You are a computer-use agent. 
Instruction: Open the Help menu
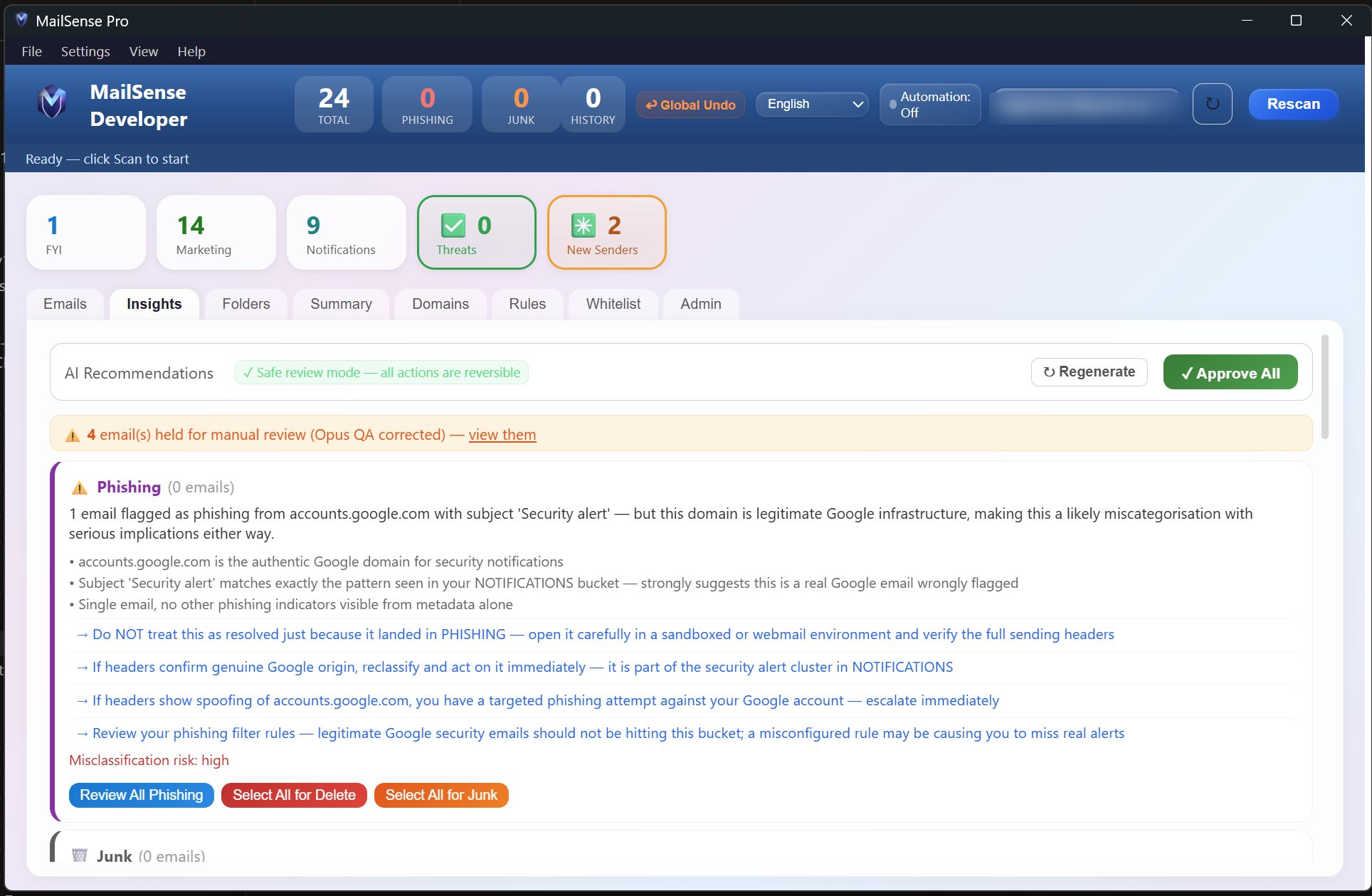coord(191,51)
